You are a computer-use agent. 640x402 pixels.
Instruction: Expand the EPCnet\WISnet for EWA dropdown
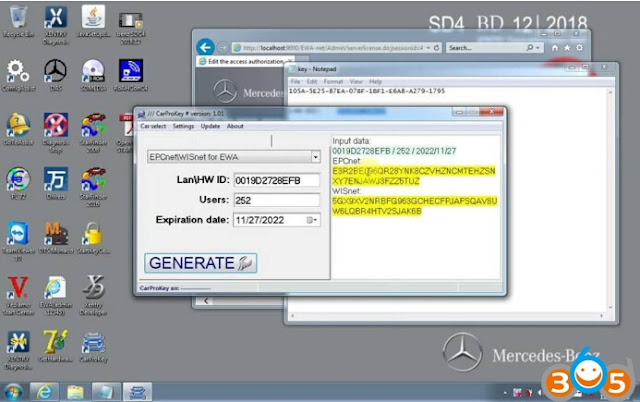[x=316, y=157]
